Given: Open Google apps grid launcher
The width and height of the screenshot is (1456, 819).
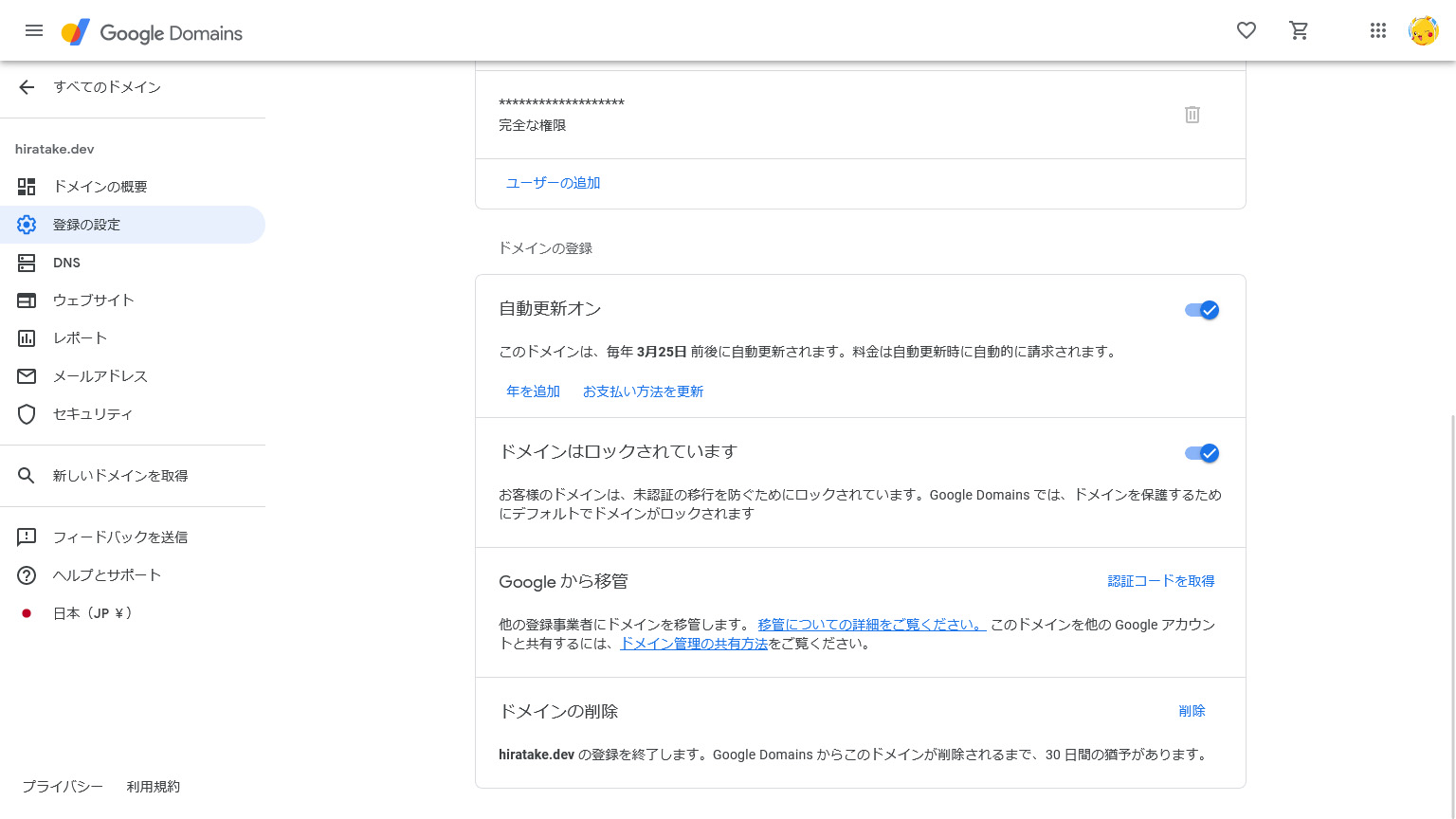Looking at the screenshot, I should click(x=1378, y=31).
